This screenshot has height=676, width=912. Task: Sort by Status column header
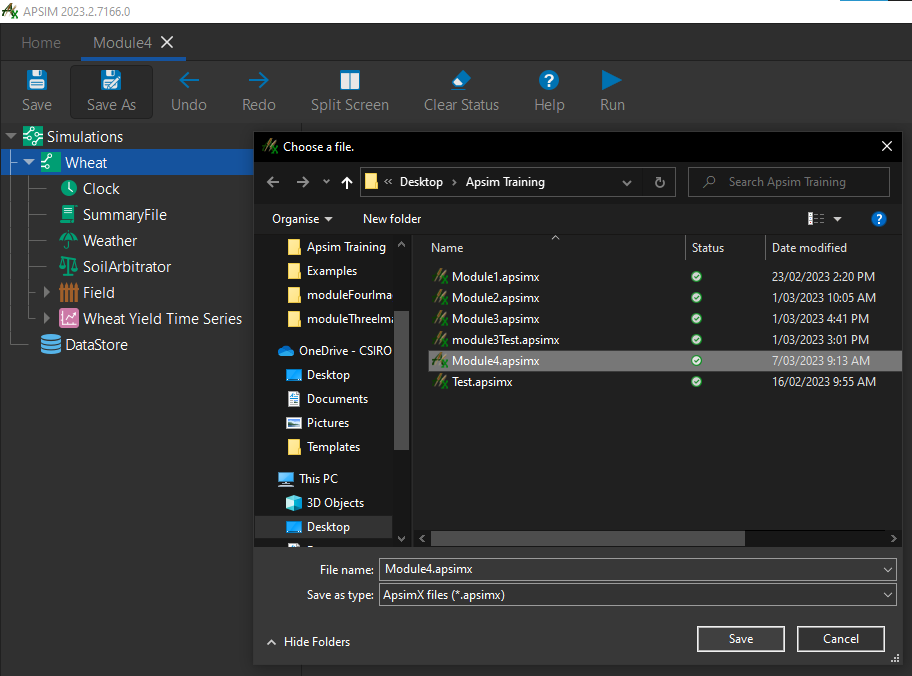(x=707, y=248)
